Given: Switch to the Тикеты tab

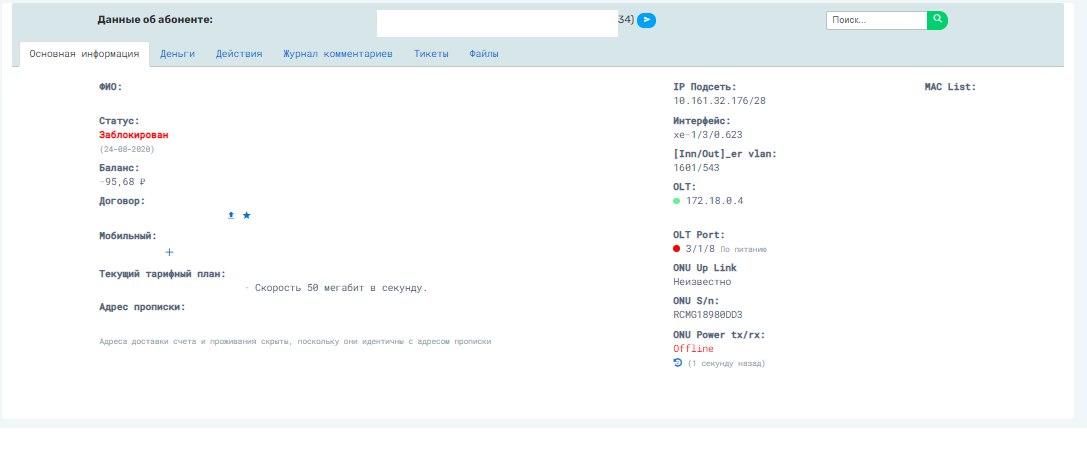Looking at the screenshot, I should 431,54.
